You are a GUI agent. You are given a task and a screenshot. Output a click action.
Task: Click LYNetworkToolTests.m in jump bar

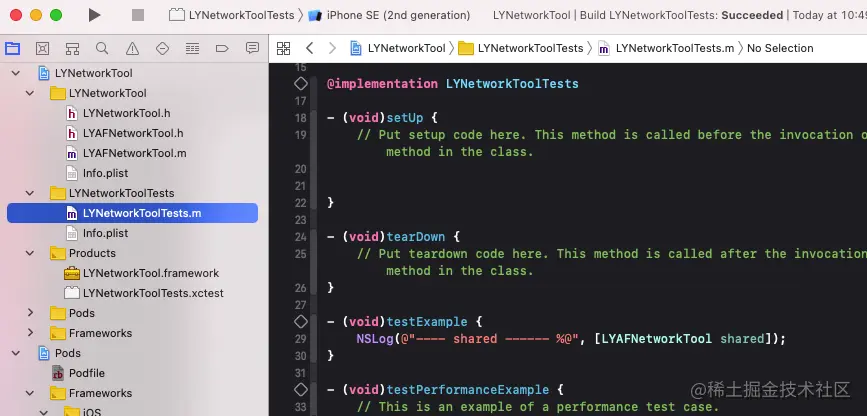point(666,48)
